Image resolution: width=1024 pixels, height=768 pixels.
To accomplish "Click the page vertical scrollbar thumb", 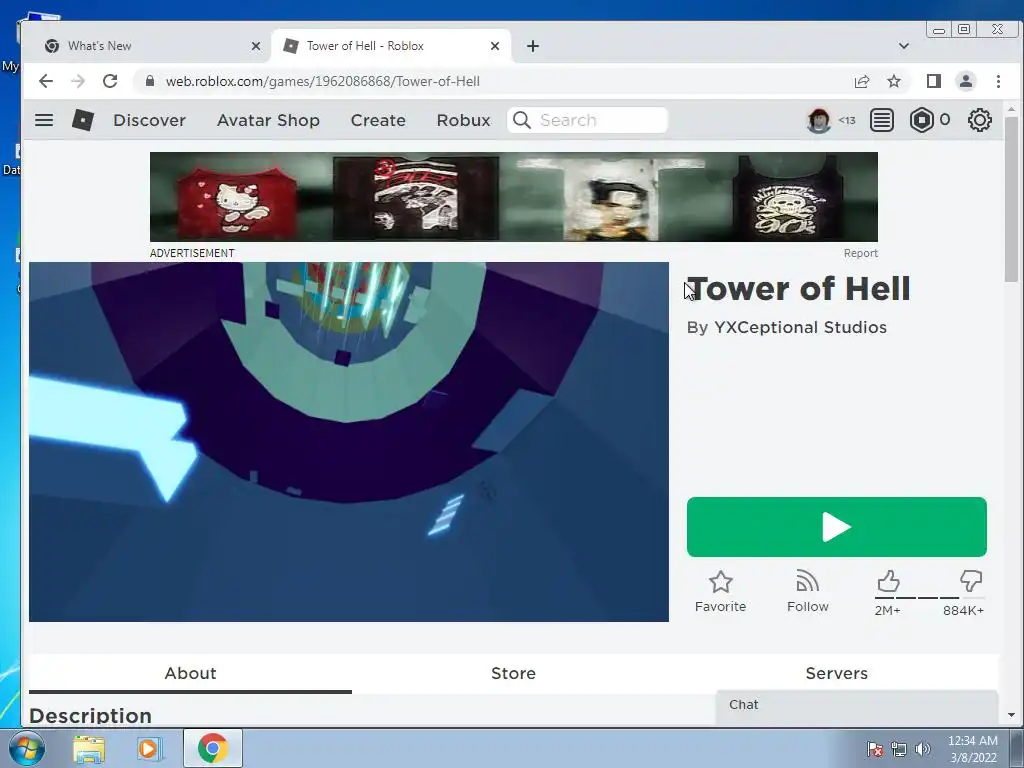I will pos(1011,199).
